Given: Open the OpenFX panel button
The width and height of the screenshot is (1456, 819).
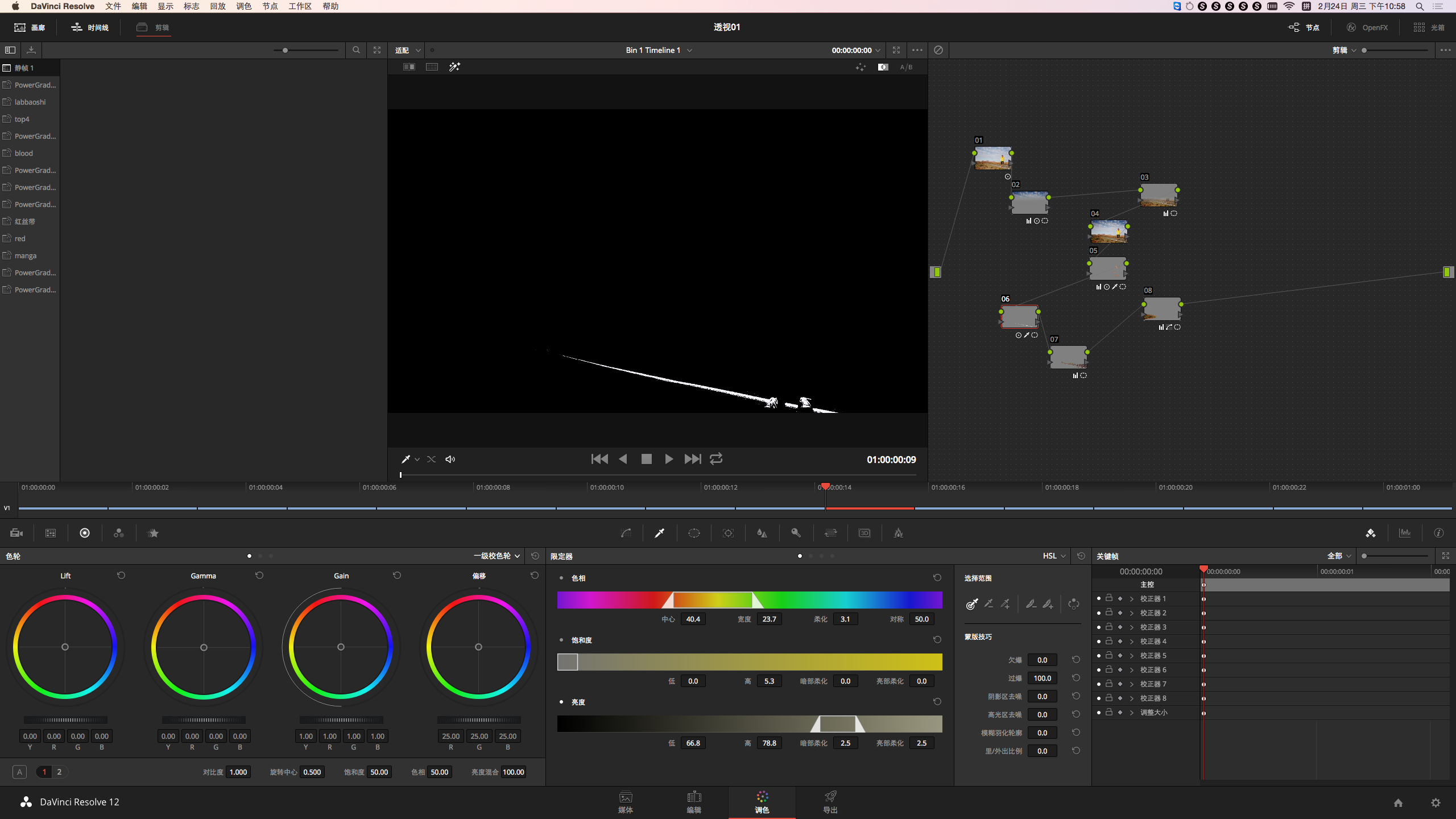Looking at the screenshot, I should click(x=1367, y=27).
